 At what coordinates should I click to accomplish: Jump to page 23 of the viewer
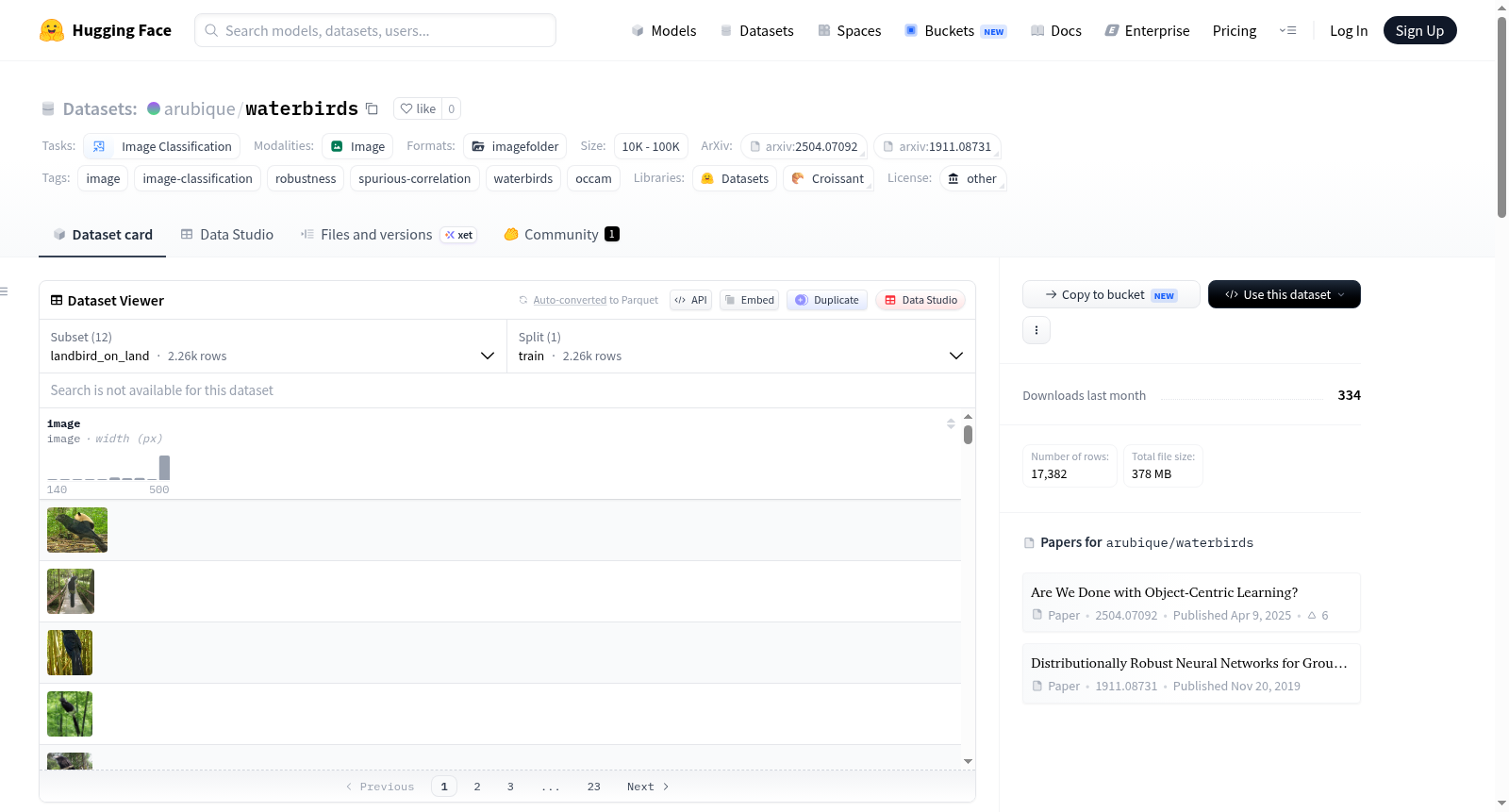[x=593, y=787]
